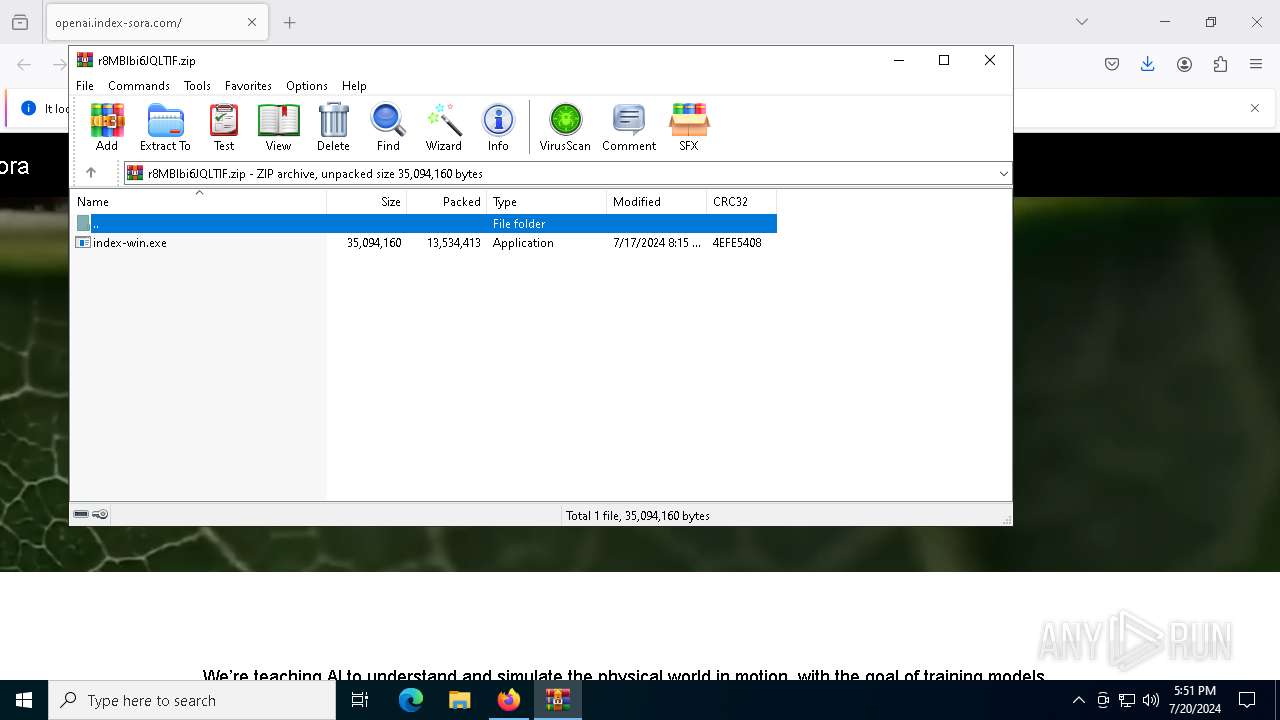Click the Firefox tab openai.index-sora.com
1280x720 pixels.
(157, 22)
